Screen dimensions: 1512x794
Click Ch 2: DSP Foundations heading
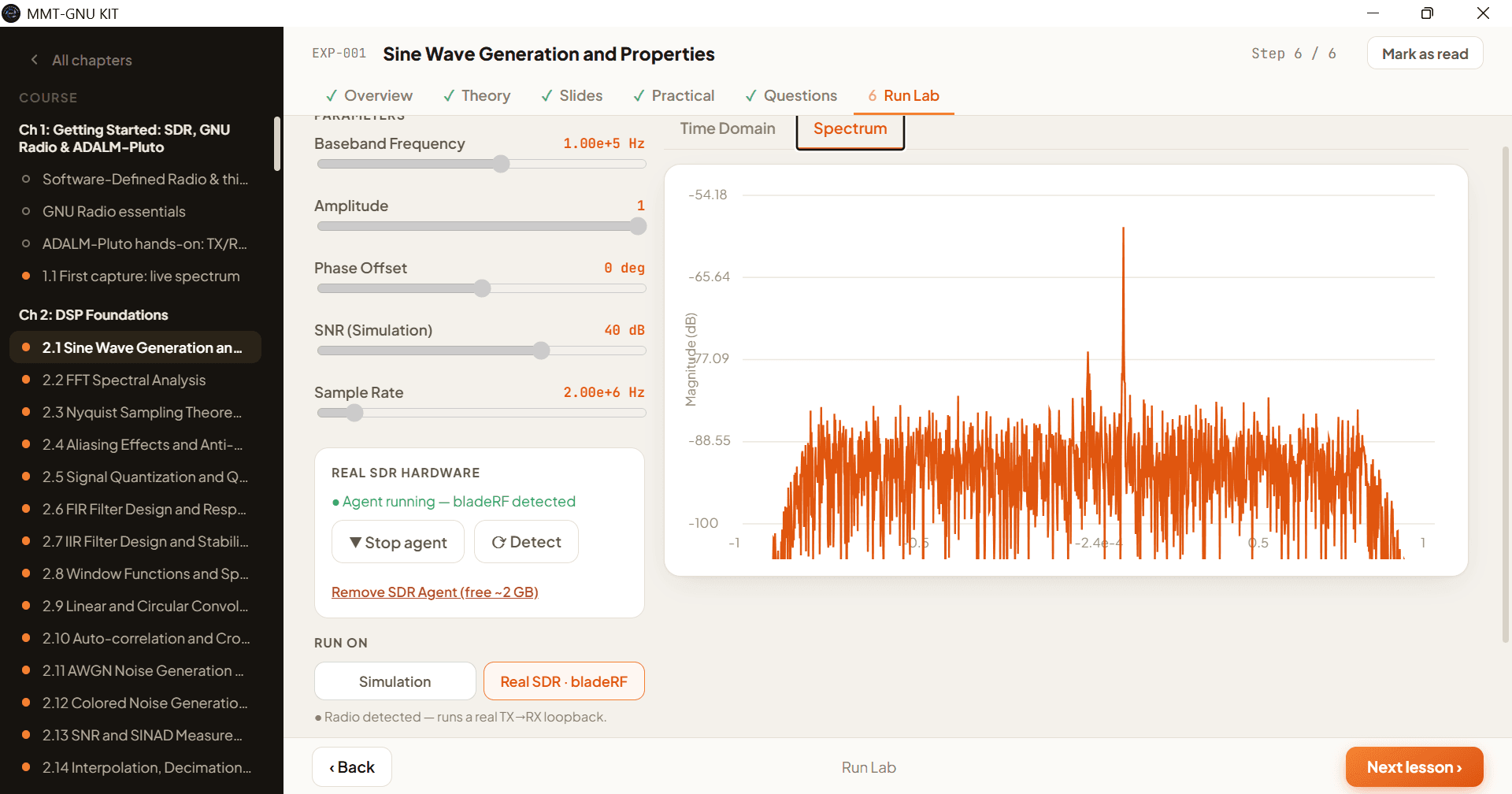click(93, 314)
